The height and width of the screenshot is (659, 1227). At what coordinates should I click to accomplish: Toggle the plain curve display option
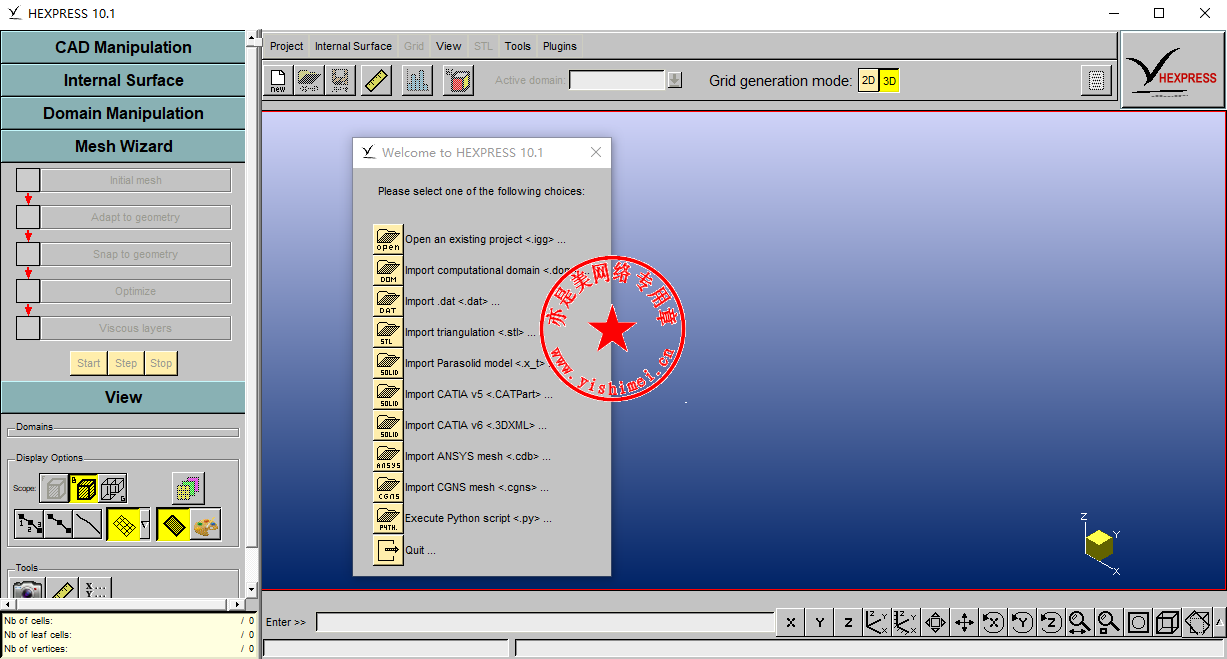click(88, 525)
